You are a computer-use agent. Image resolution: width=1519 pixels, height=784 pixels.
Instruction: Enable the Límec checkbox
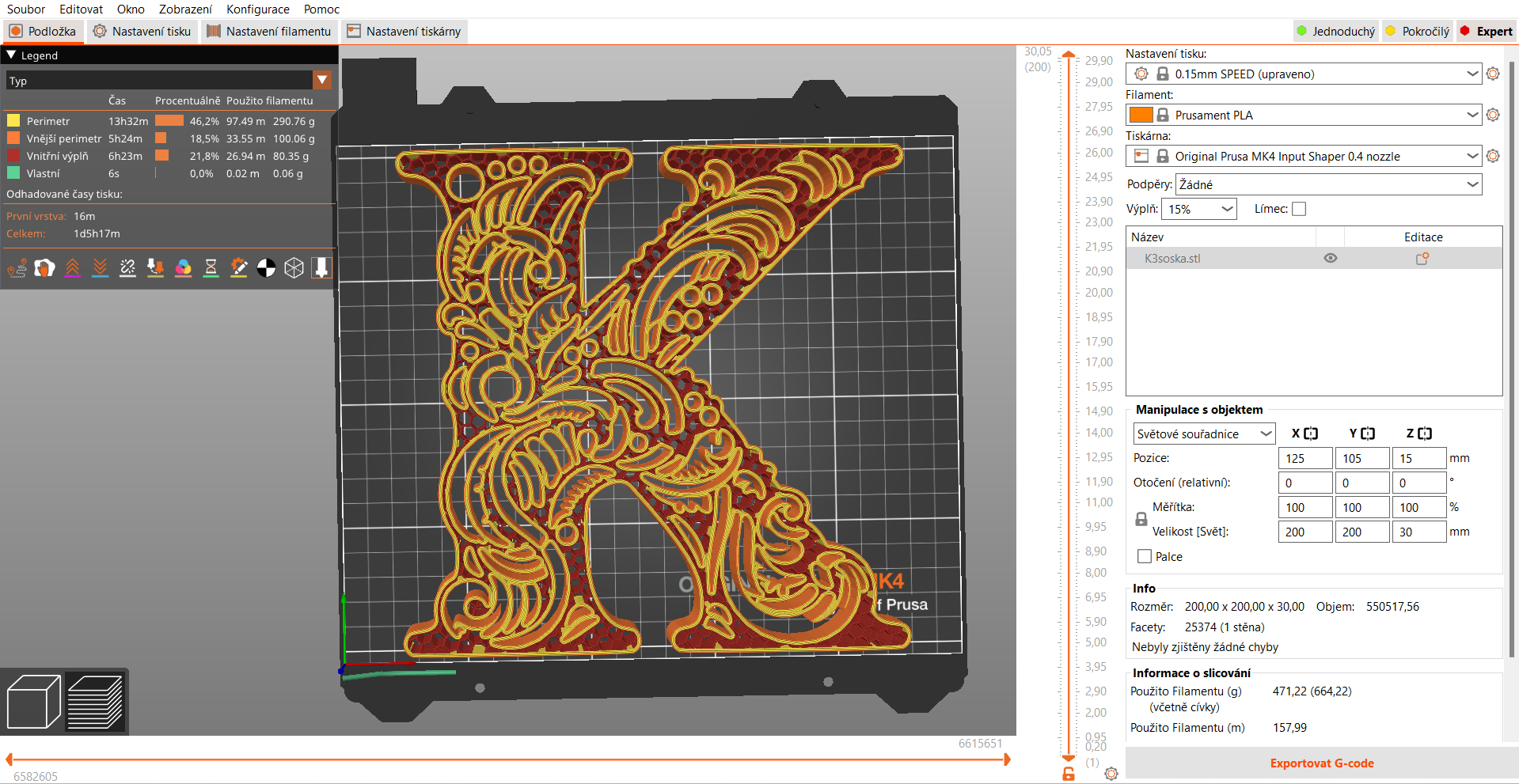1299,208
